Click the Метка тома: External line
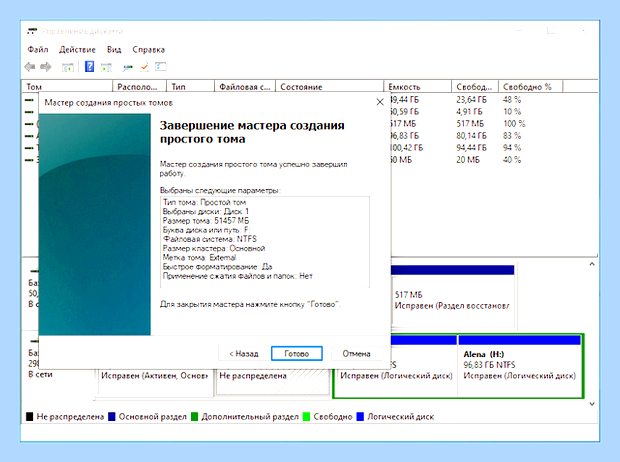The image size is (620, 462). (x=199, y=258)
